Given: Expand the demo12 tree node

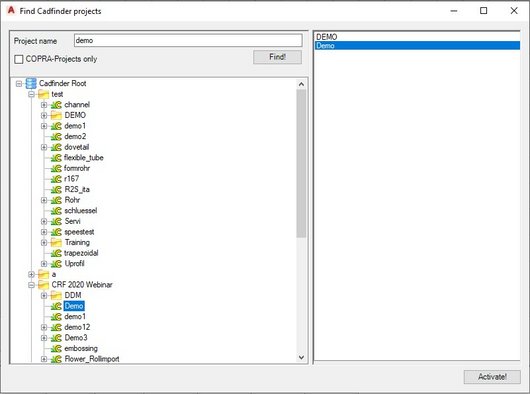Looking at the screenshot, I should pyautogui.click(x=44, y=327).
